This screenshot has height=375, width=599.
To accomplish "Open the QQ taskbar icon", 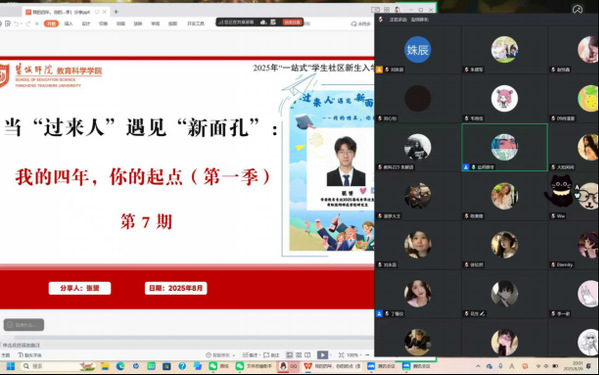I will point(288,366).
